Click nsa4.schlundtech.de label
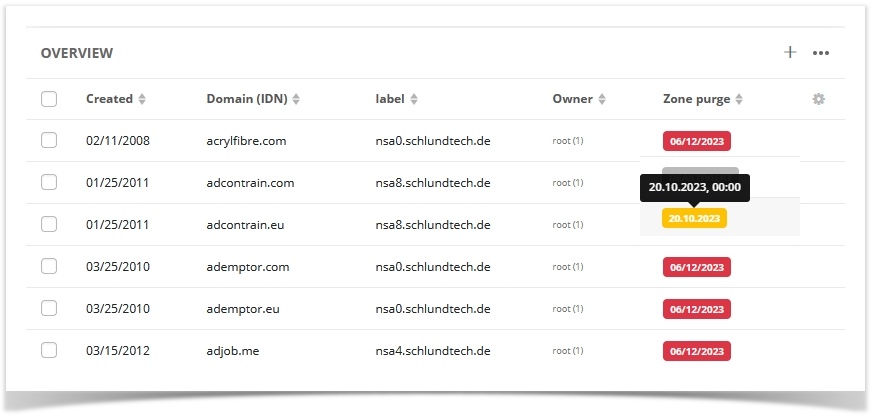 coord(433,351)
